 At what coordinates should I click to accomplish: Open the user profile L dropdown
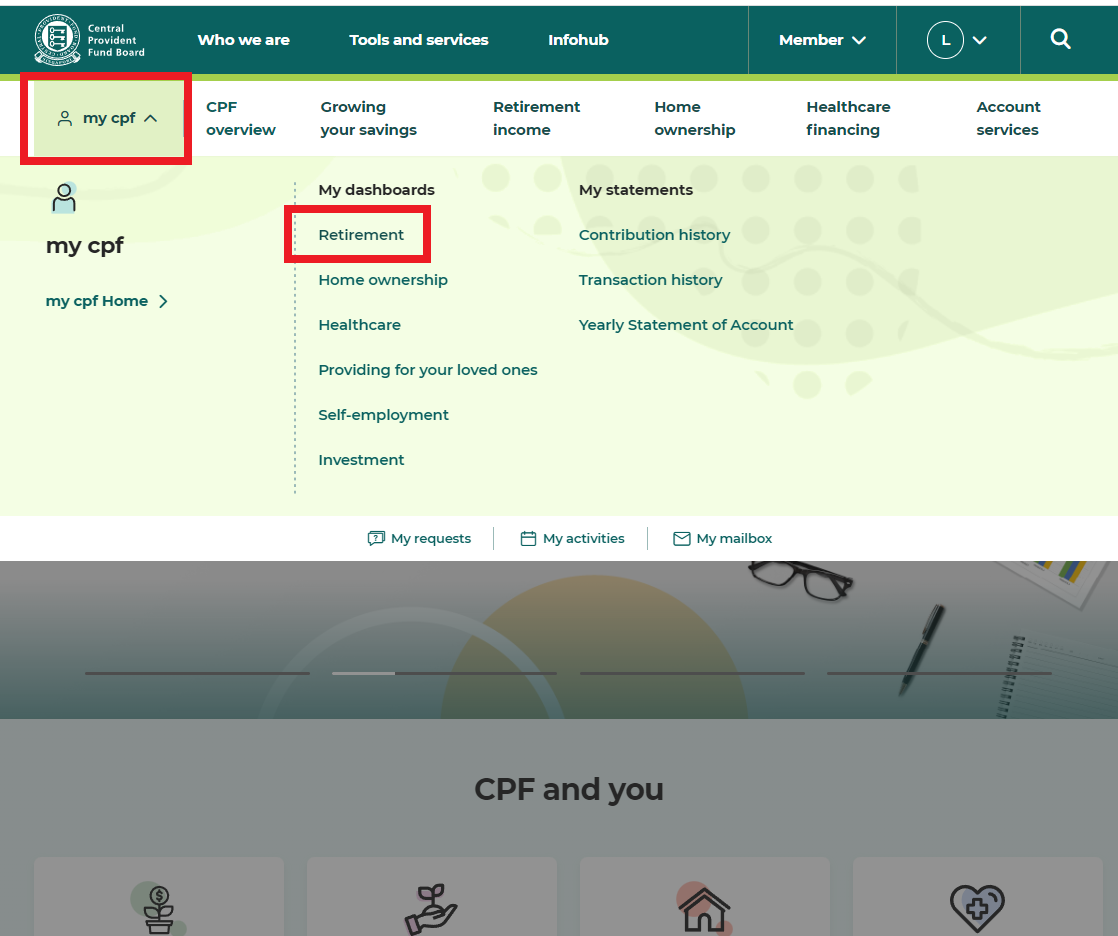[x=957, y=40]
